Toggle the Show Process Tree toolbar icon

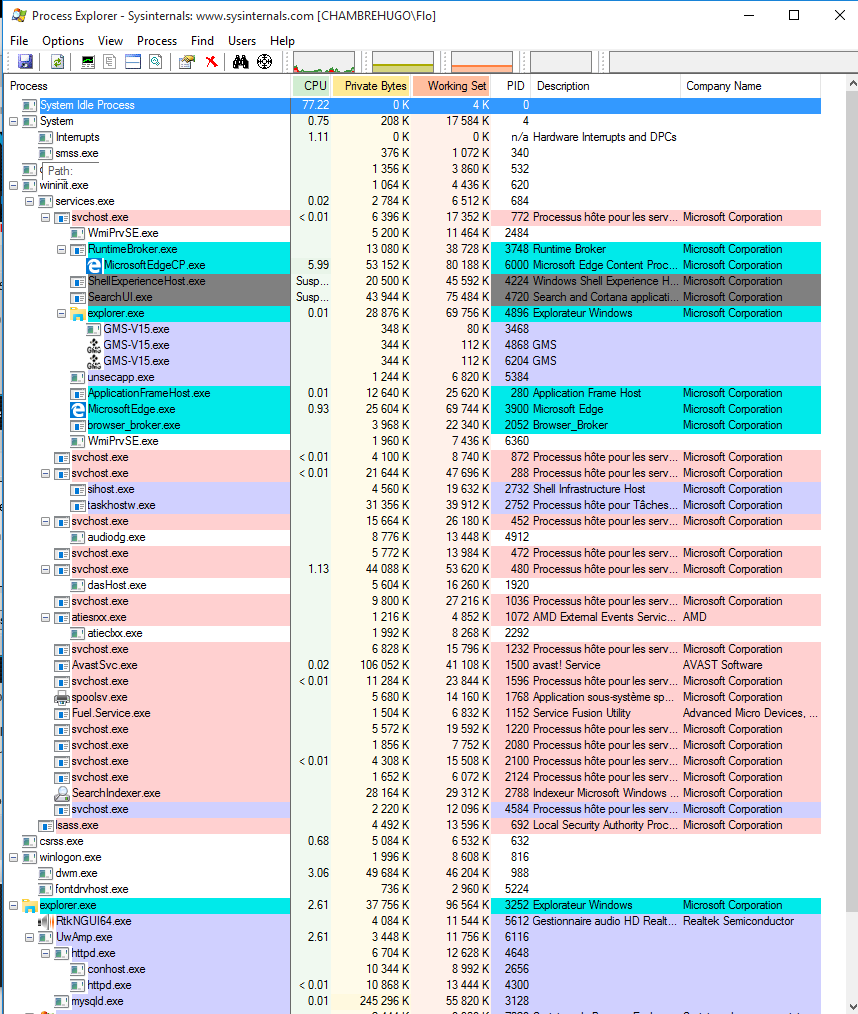pos(110,61)
